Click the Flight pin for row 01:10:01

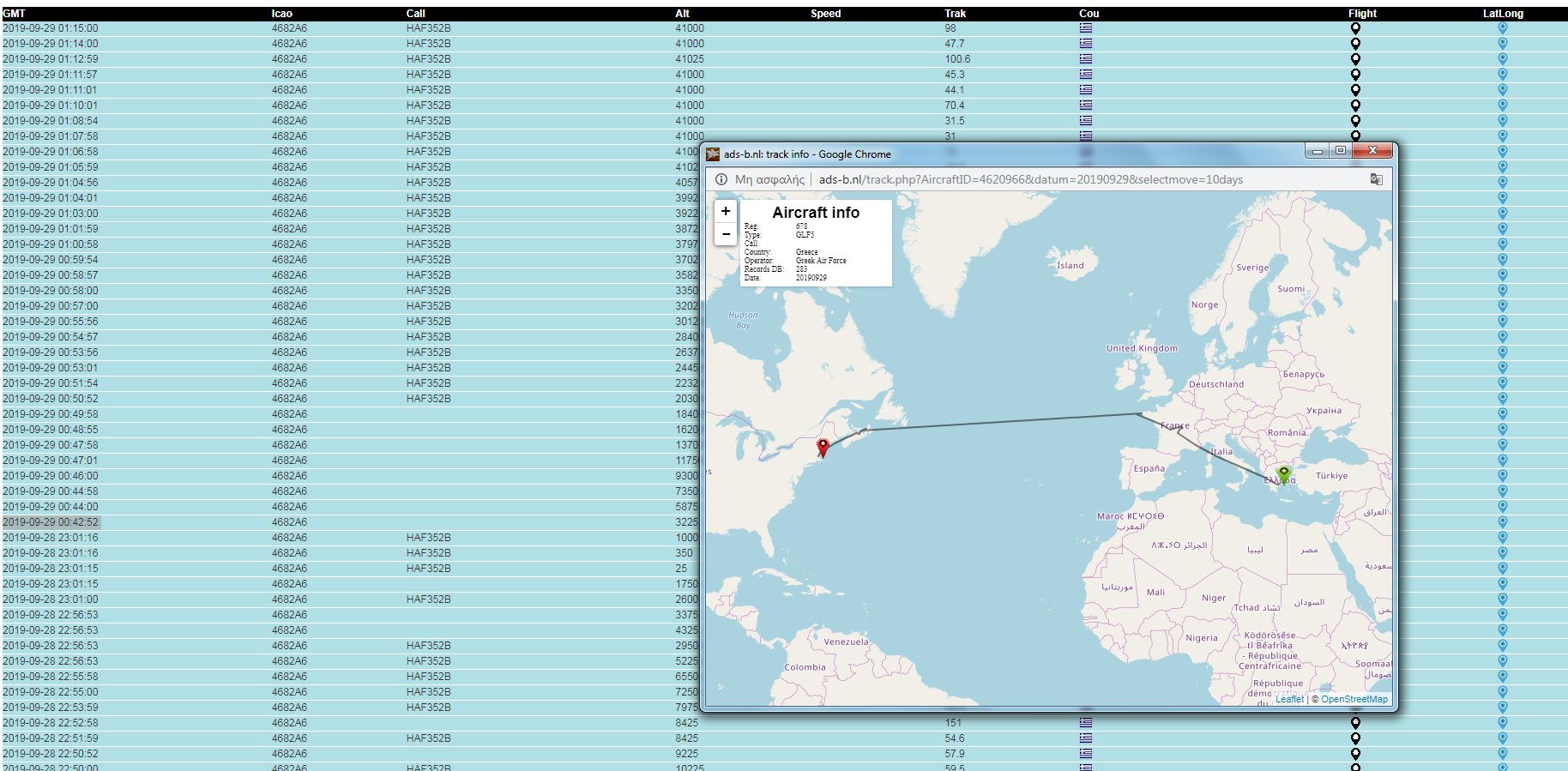[1355, 105]
